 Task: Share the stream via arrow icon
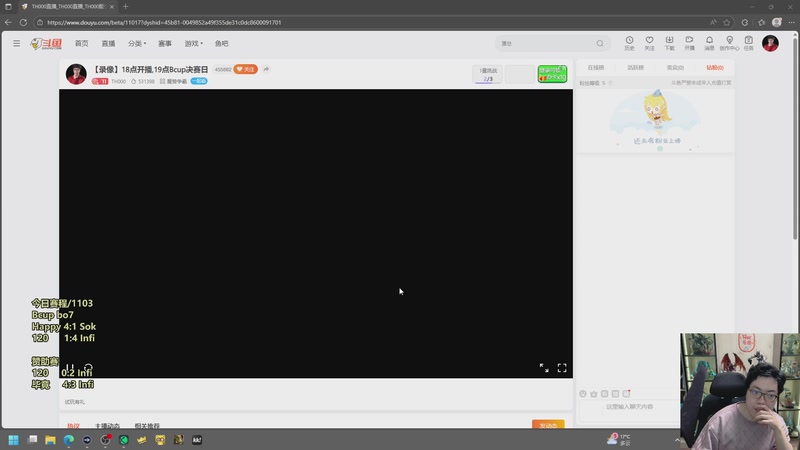(x=266, y=69)
